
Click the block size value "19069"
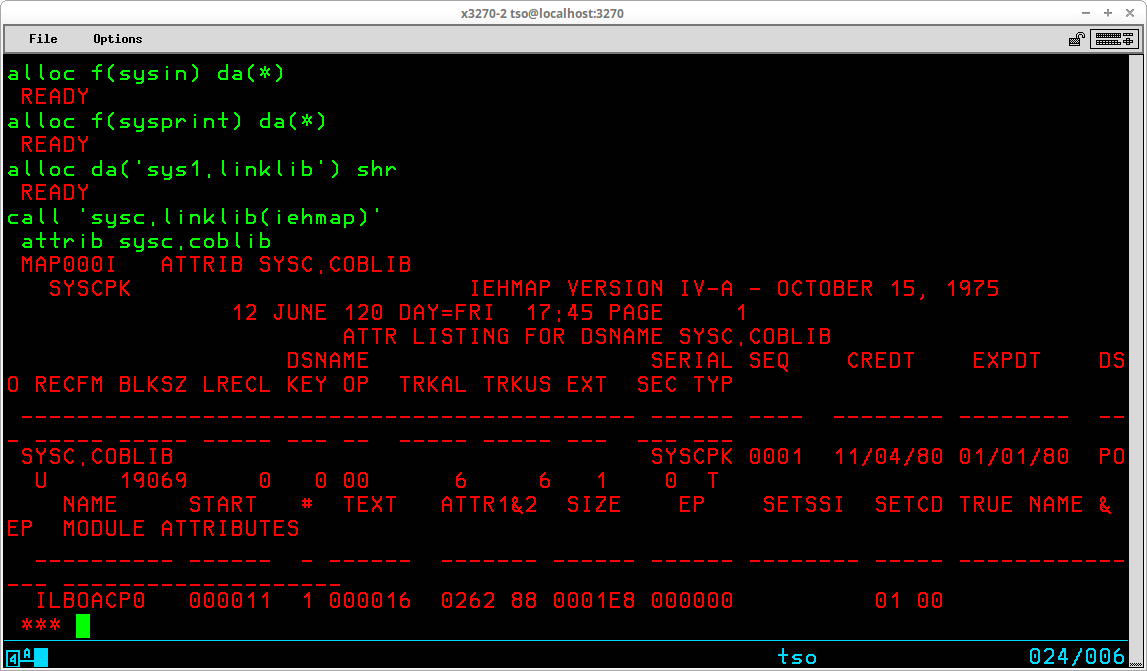pos(153,481)
